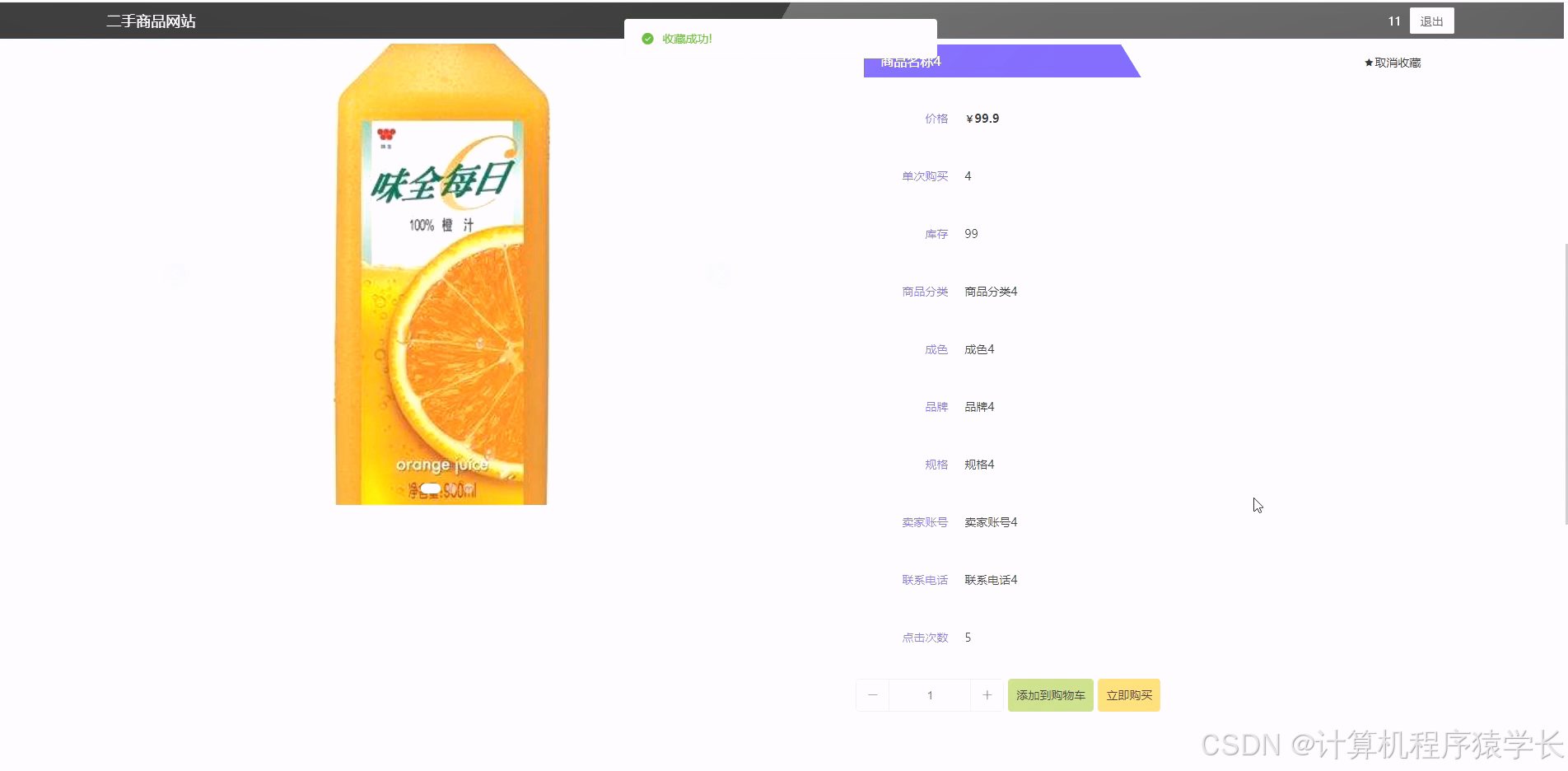Viewport: 1568px width, 771px height.
Task: Open the cart count badge showing 11
Action: click(x=1393, y=21)
